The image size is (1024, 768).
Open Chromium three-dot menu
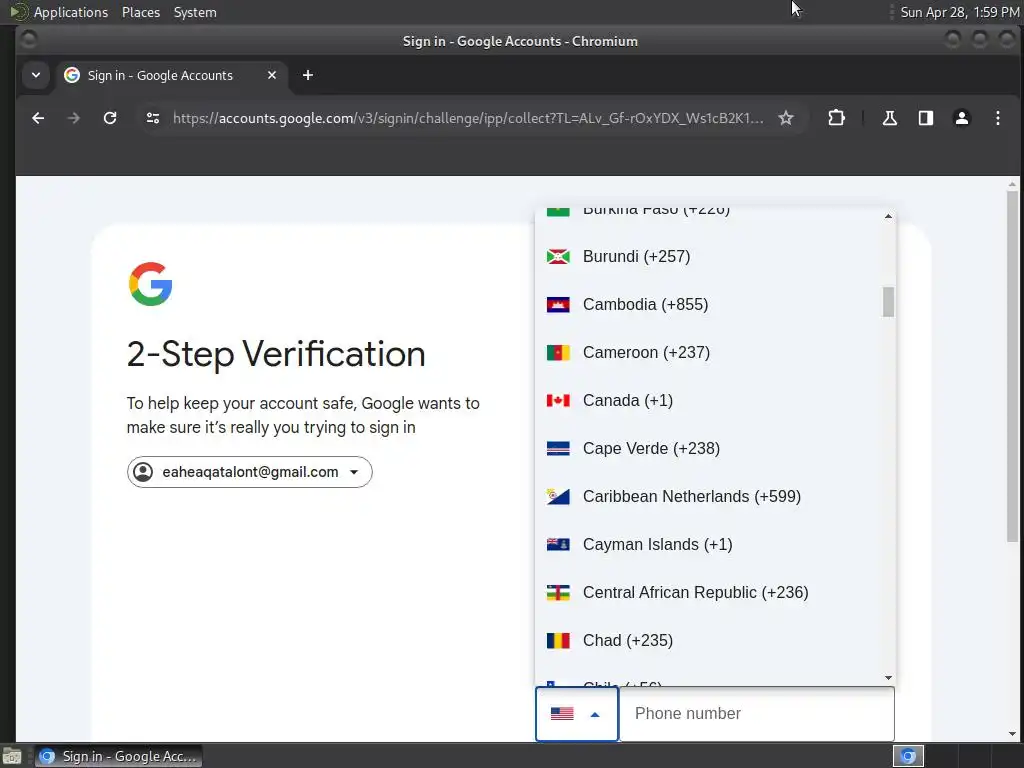[997, 118]
